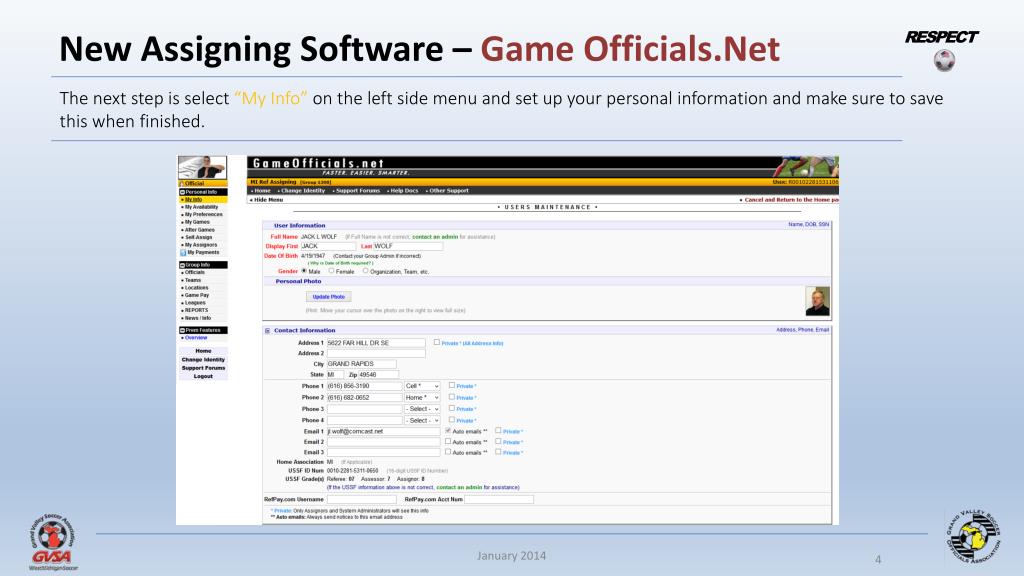Open News / Info under Group Info

197,318
